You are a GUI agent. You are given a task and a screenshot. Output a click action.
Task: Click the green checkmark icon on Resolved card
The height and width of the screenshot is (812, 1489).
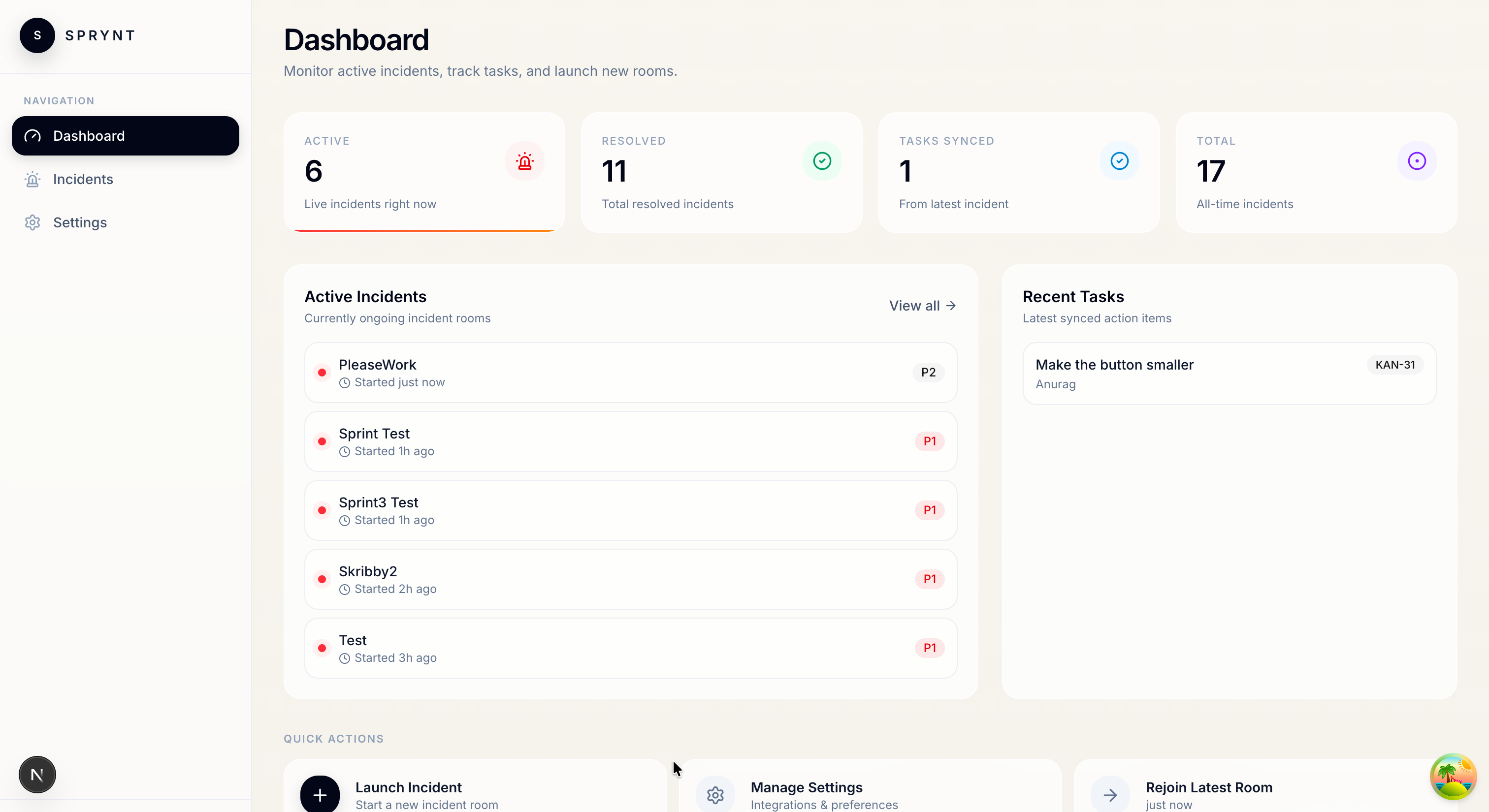coord(821,161)
